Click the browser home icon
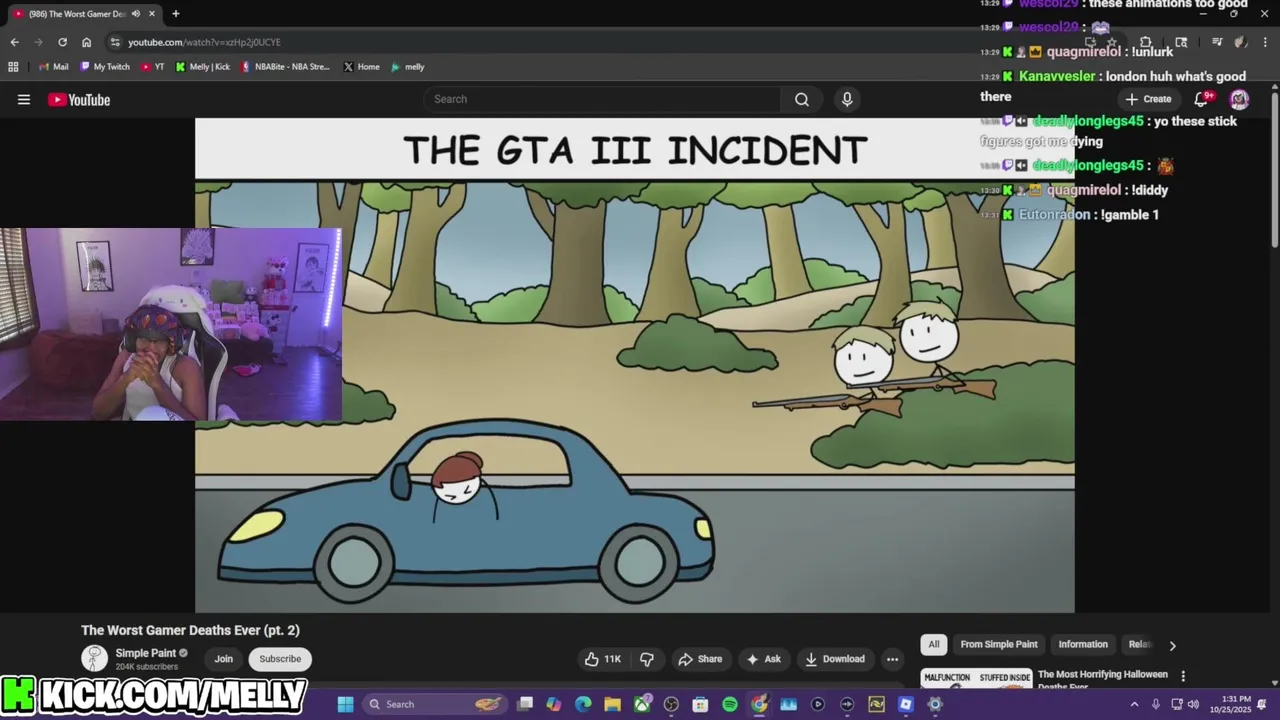Viewport: 1280px width, 720px height. tap(86, 42)
